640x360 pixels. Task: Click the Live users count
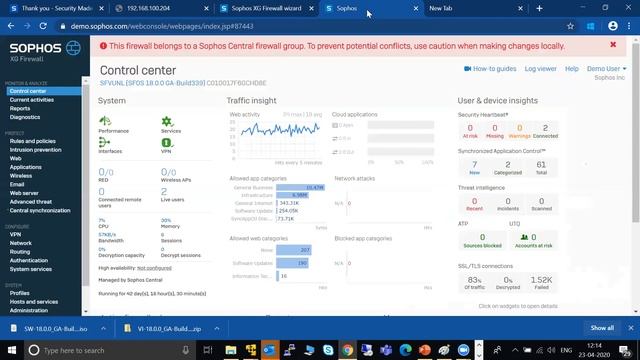click(164, 191)
